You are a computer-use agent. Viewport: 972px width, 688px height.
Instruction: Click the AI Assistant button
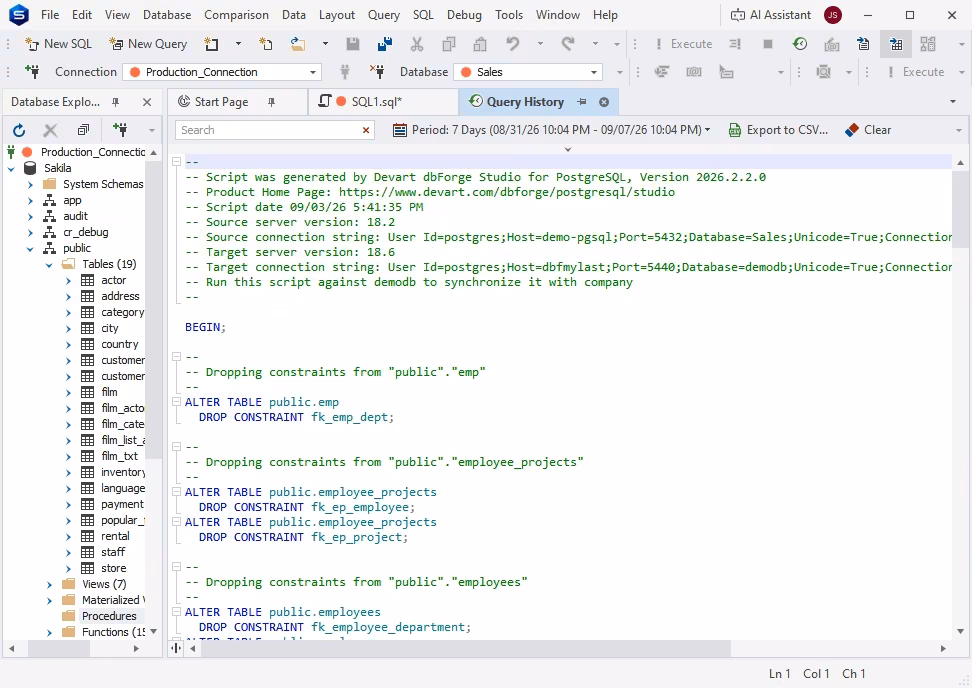pos(771,15)
